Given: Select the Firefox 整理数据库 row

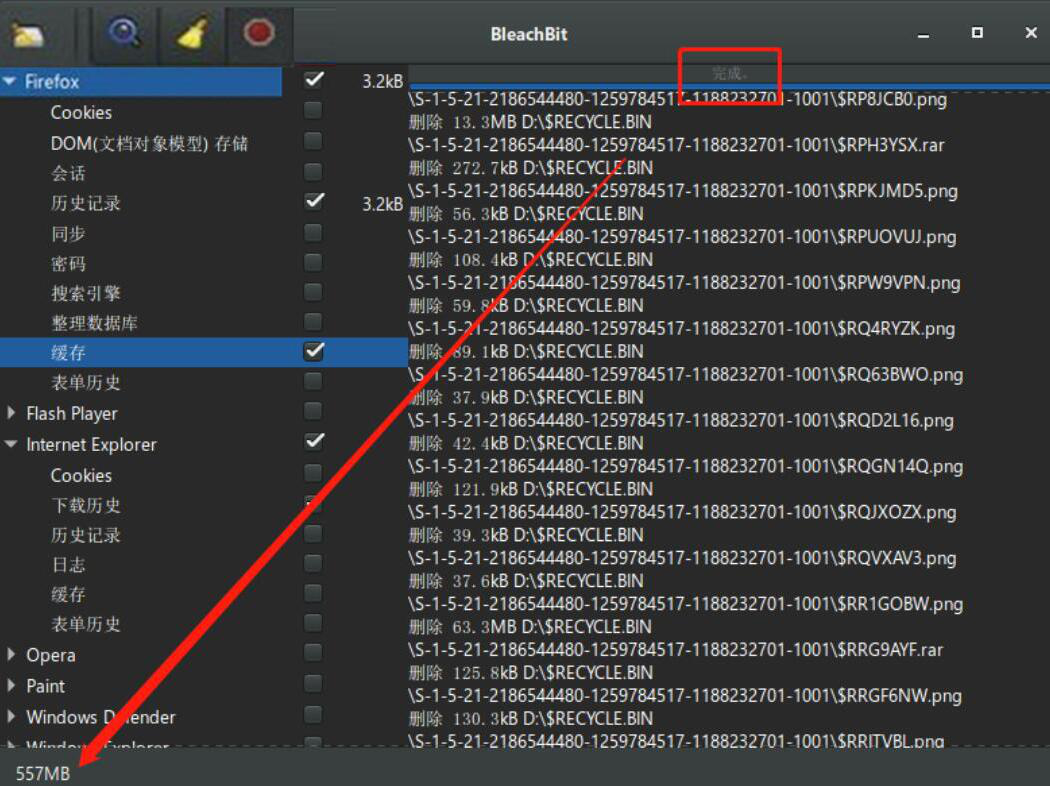Looking at the screenshot, I should point(204,323).
